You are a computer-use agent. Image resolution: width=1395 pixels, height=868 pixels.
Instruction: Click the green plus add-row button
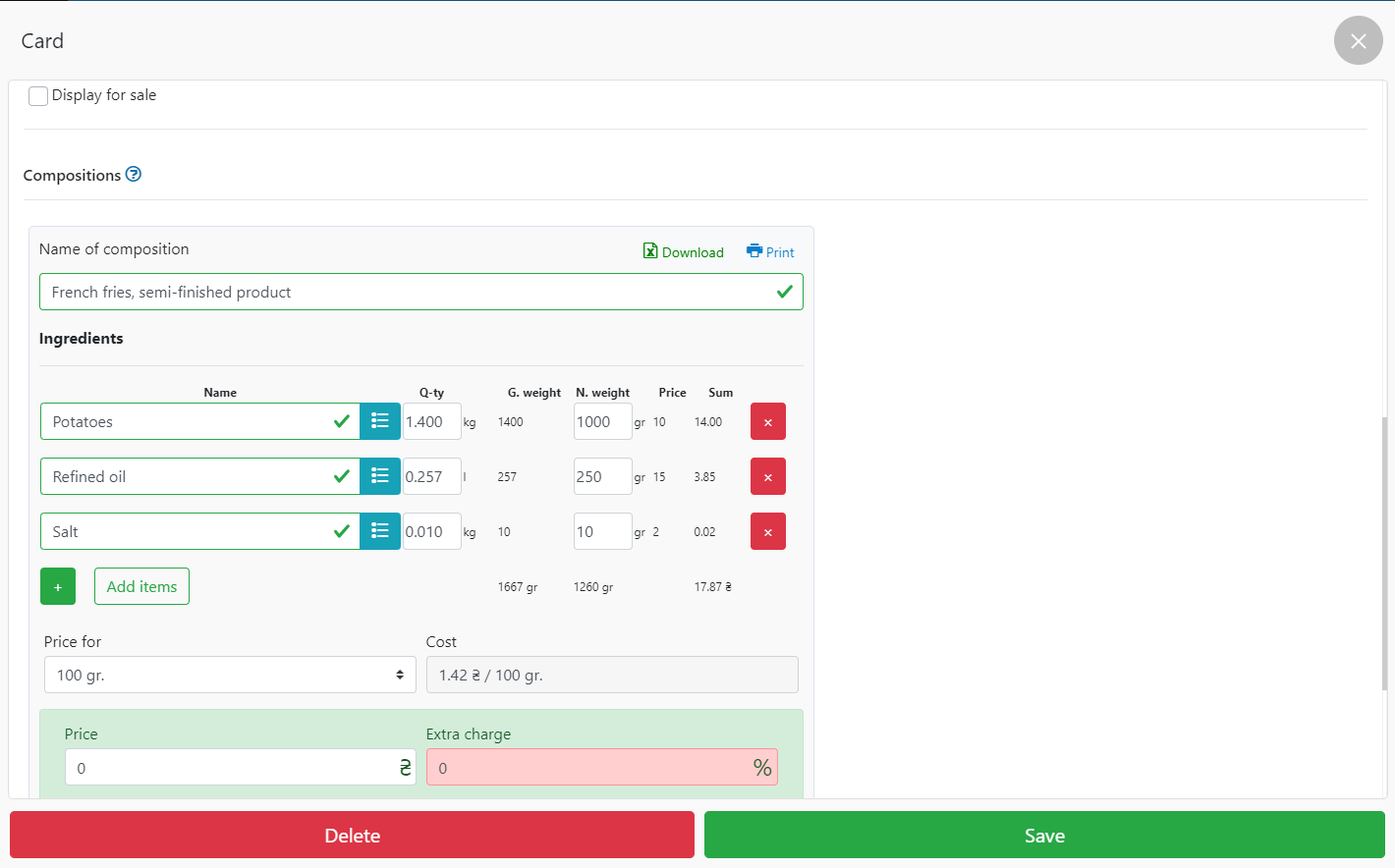58,586
